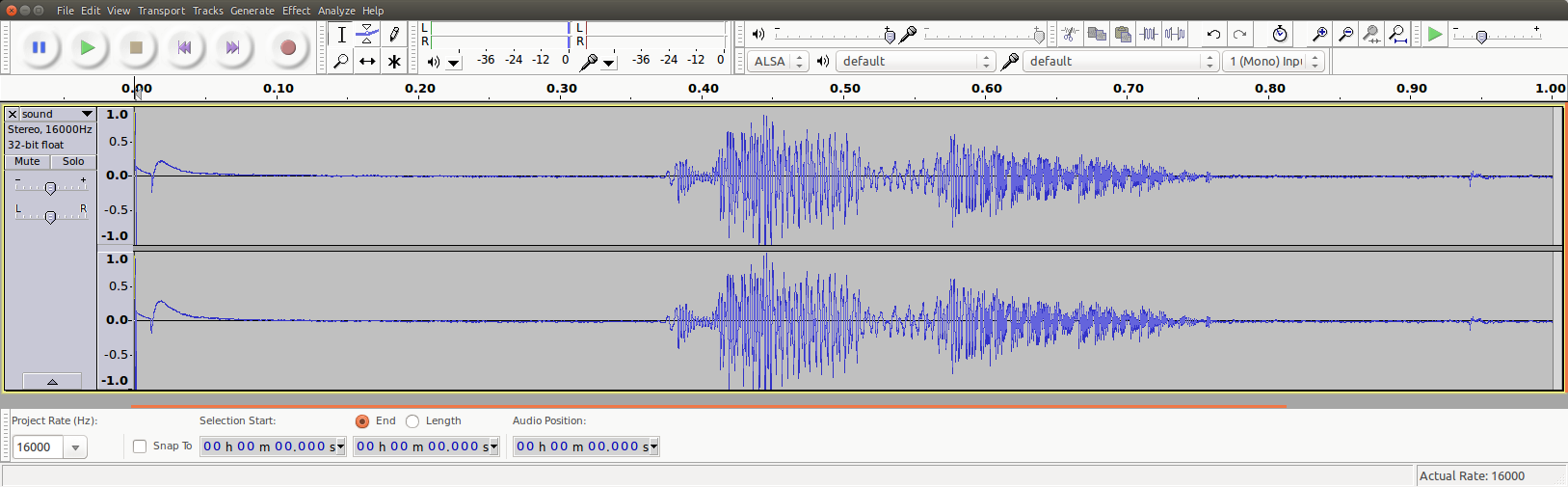Click the Record button
The height and width of the screenshot is (487, 1568).
[287, 47]
